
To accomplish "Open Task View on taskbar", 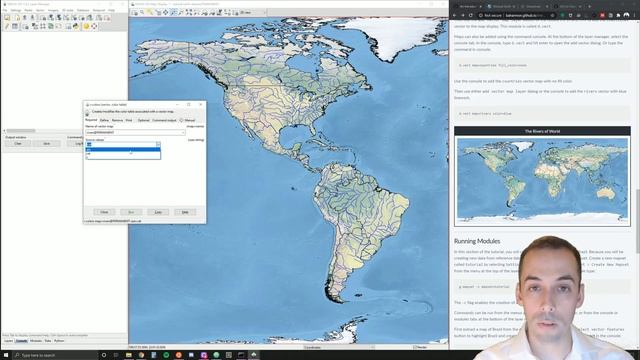I will [116, 355].
